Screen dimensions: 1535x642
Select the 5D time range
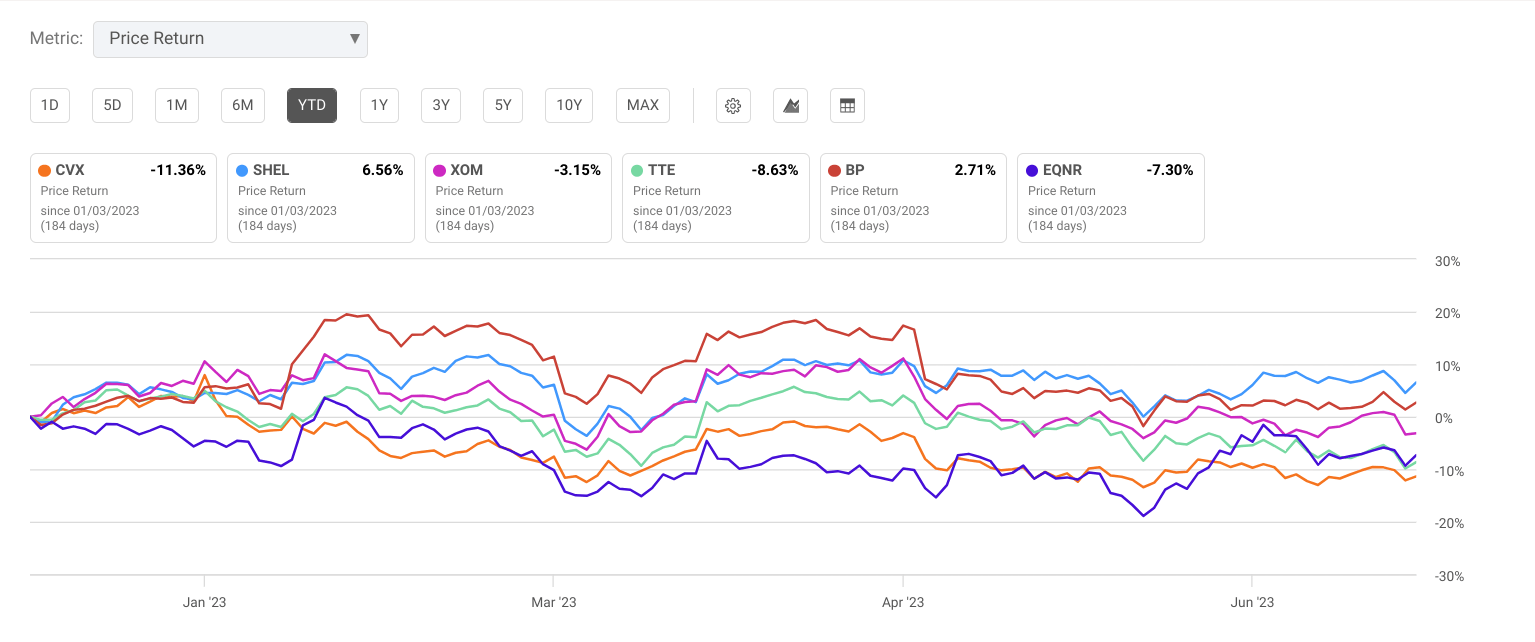(x=113, y=105)
